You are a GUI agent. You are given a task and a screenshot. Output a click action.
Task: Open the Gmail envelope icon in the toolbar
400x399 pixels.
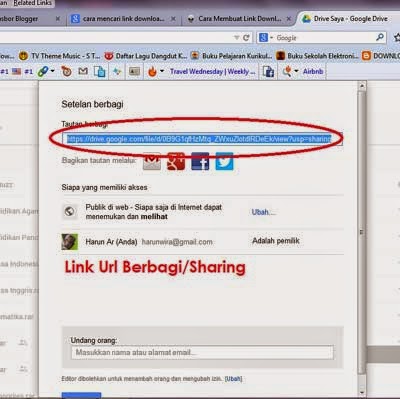pyautogui.click(x=83, y=71)
